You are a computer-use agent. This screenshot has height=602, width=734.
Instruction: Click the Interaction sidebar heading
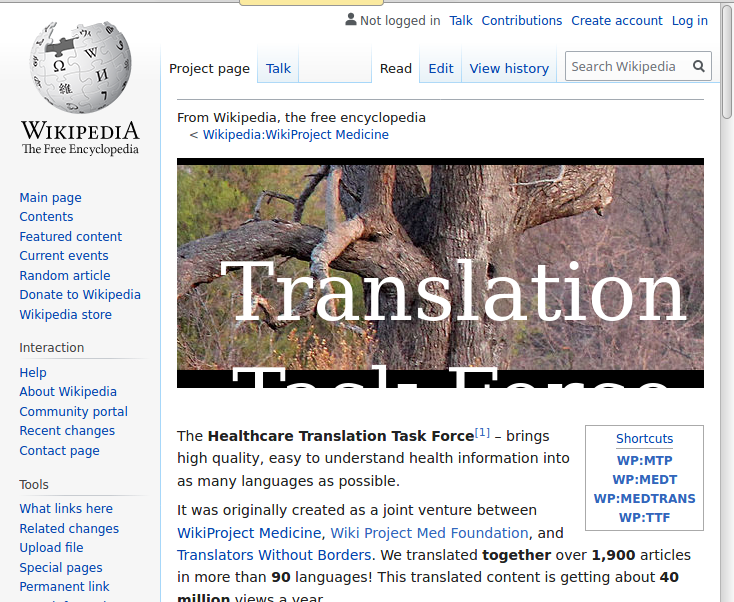click(51, 348)
